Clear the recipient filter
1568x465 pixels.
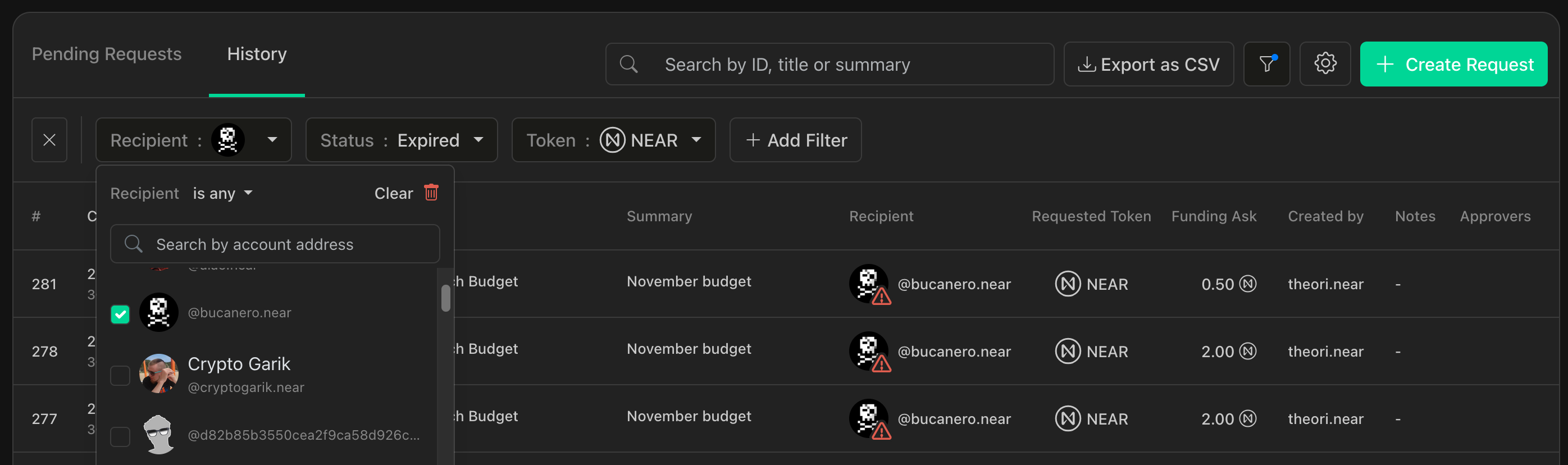(393, 194)
